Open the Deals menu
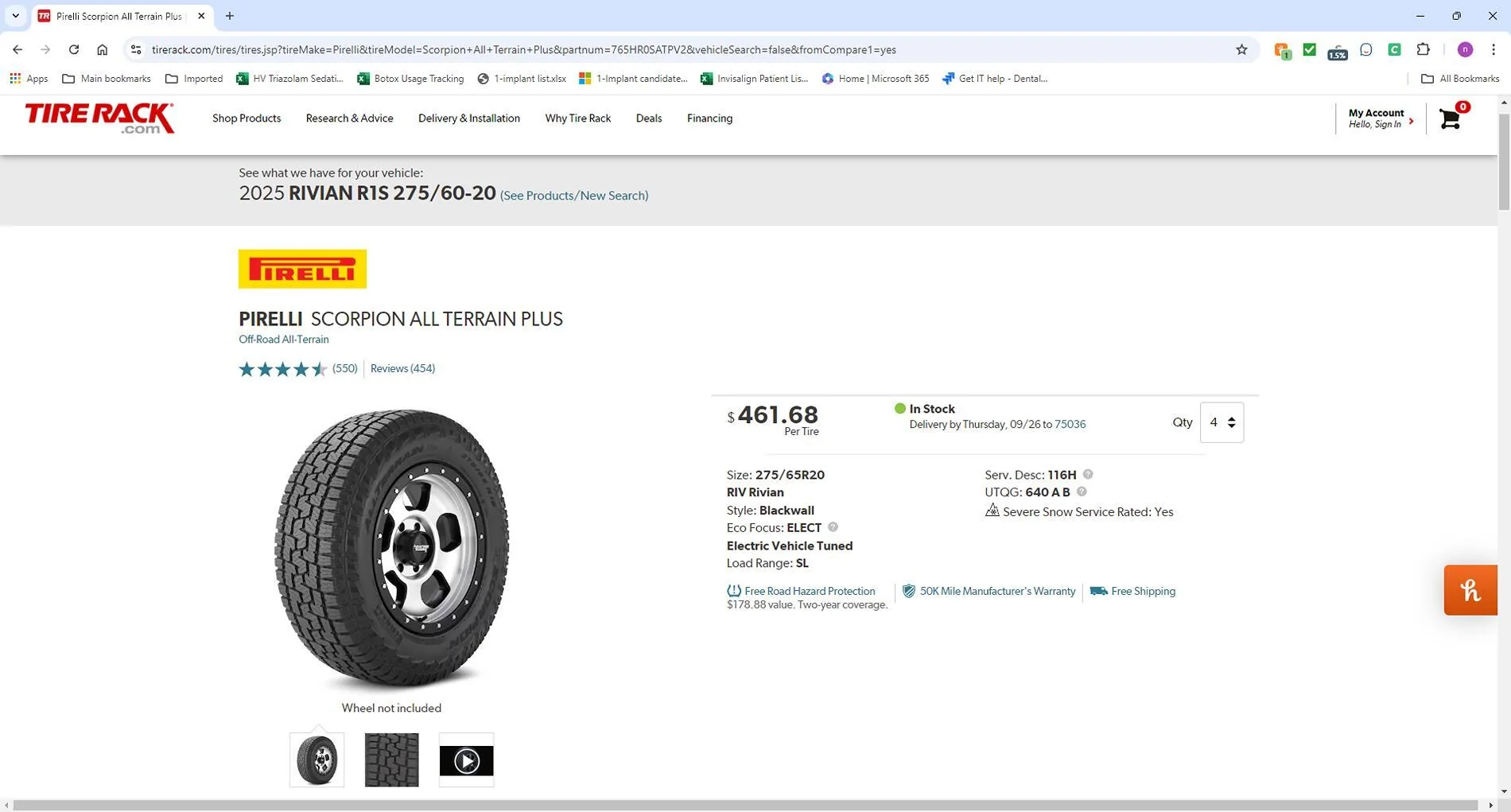Viewport: 1511px width, 812px height. (649, 118)
